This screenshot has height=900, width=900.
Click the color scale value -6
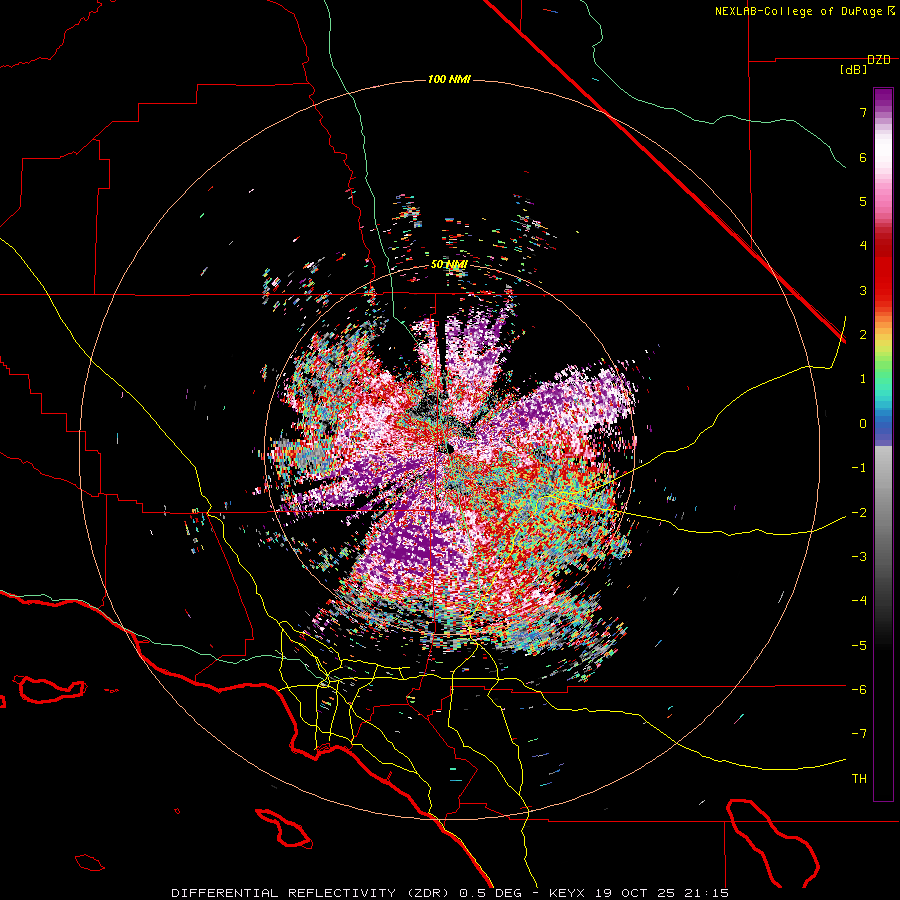(x=859, y=690)
